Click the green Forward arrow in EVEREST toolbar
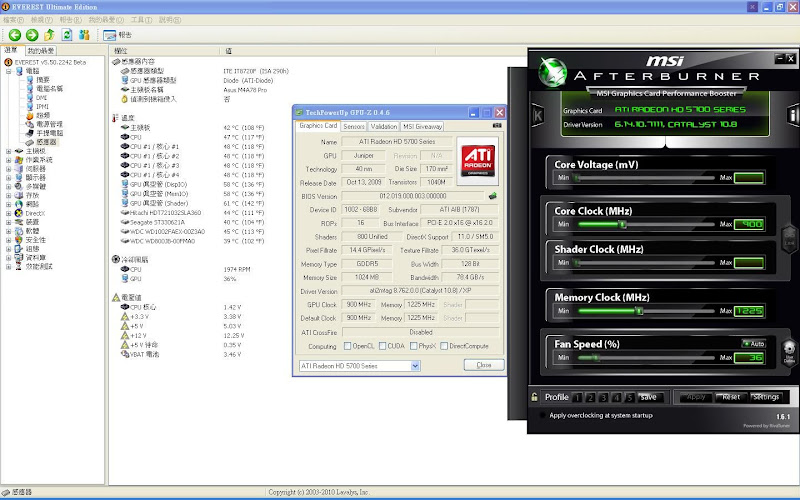The width and height of the screenshot is (800, 500). click(32, 34)
